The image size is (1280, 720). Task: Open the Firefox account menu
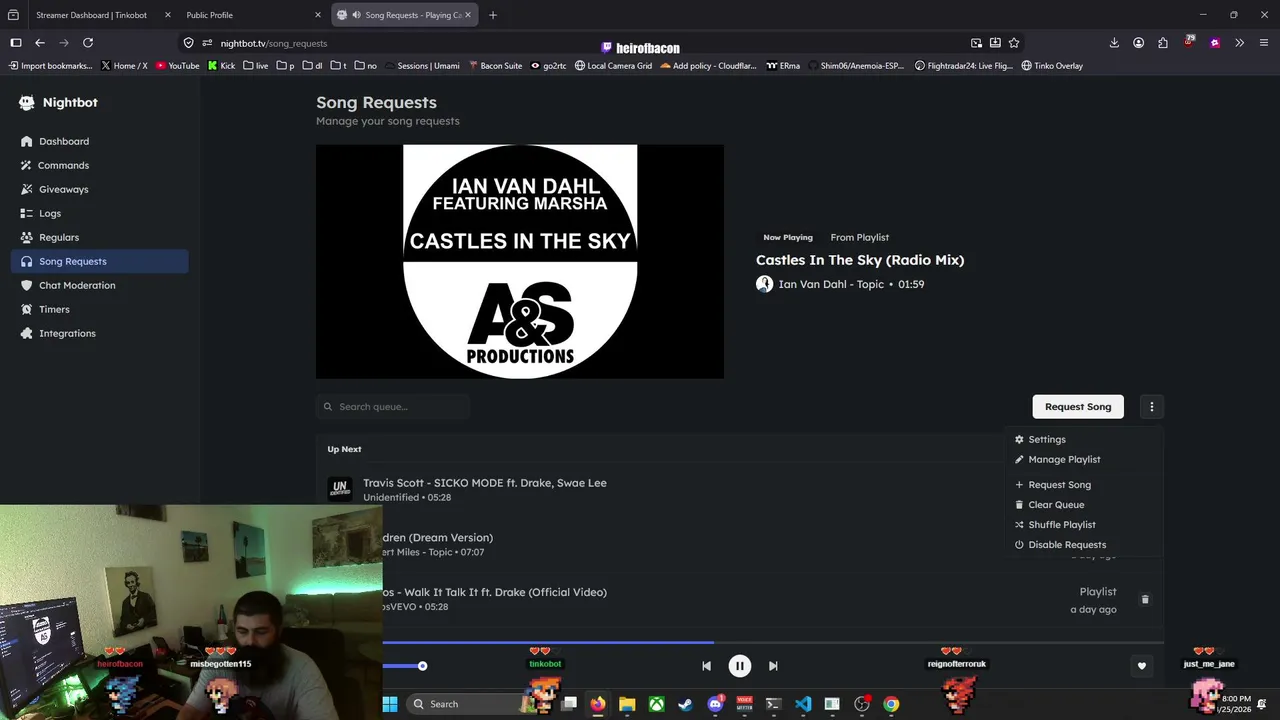pos(1138,43)
